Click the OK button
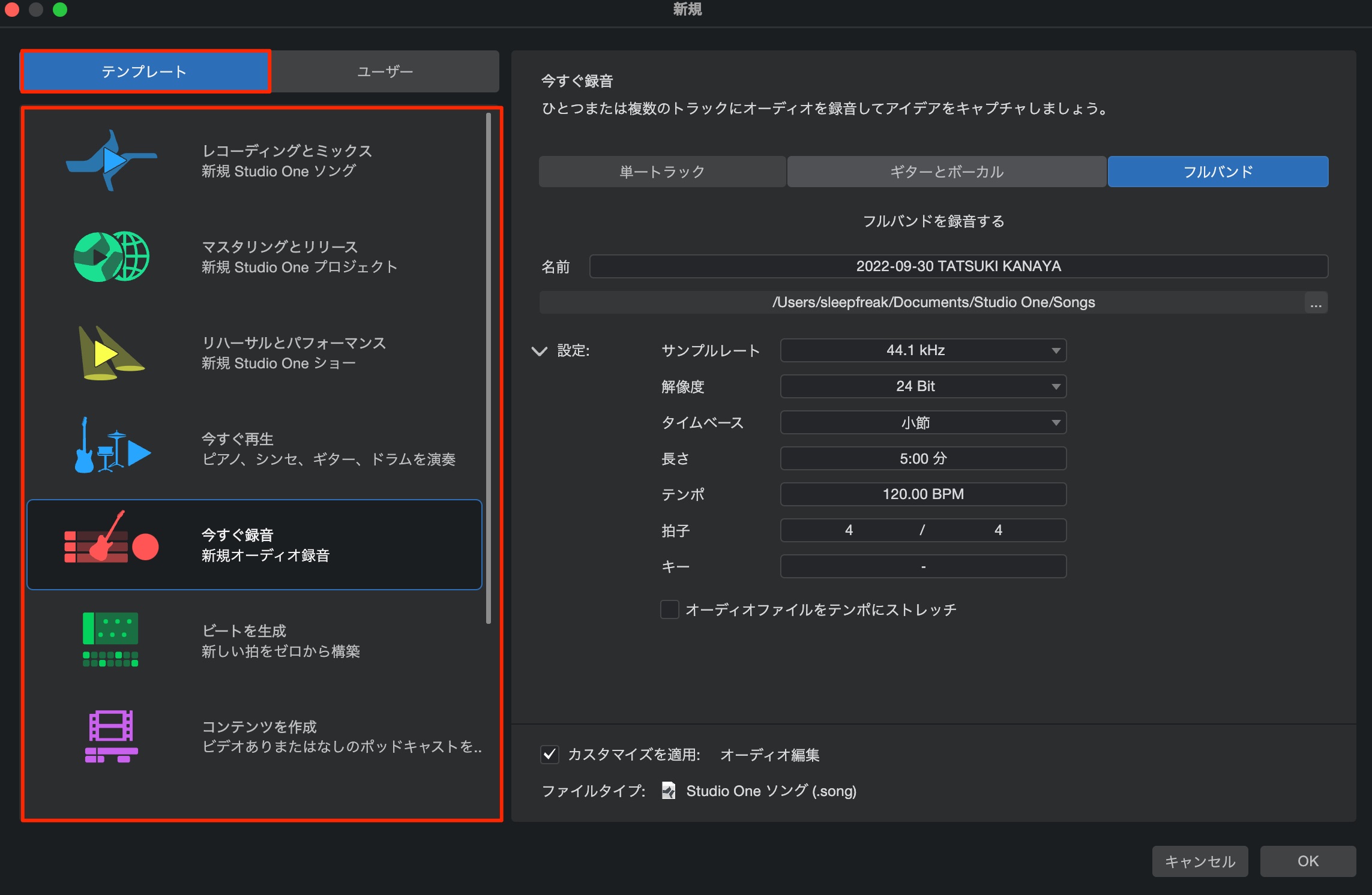 pyautogui.click(x=1308, y=861)
